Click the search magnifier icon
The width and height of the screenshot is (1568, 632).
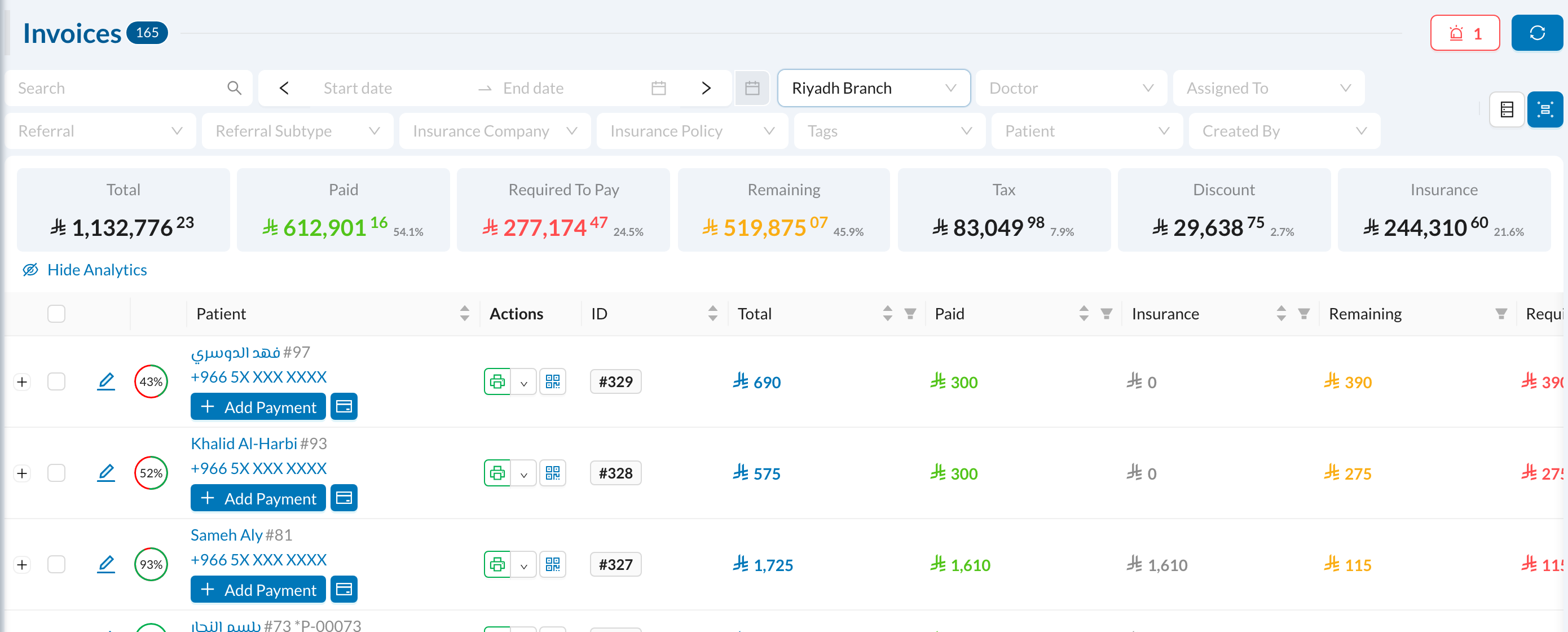click(234, 88)
